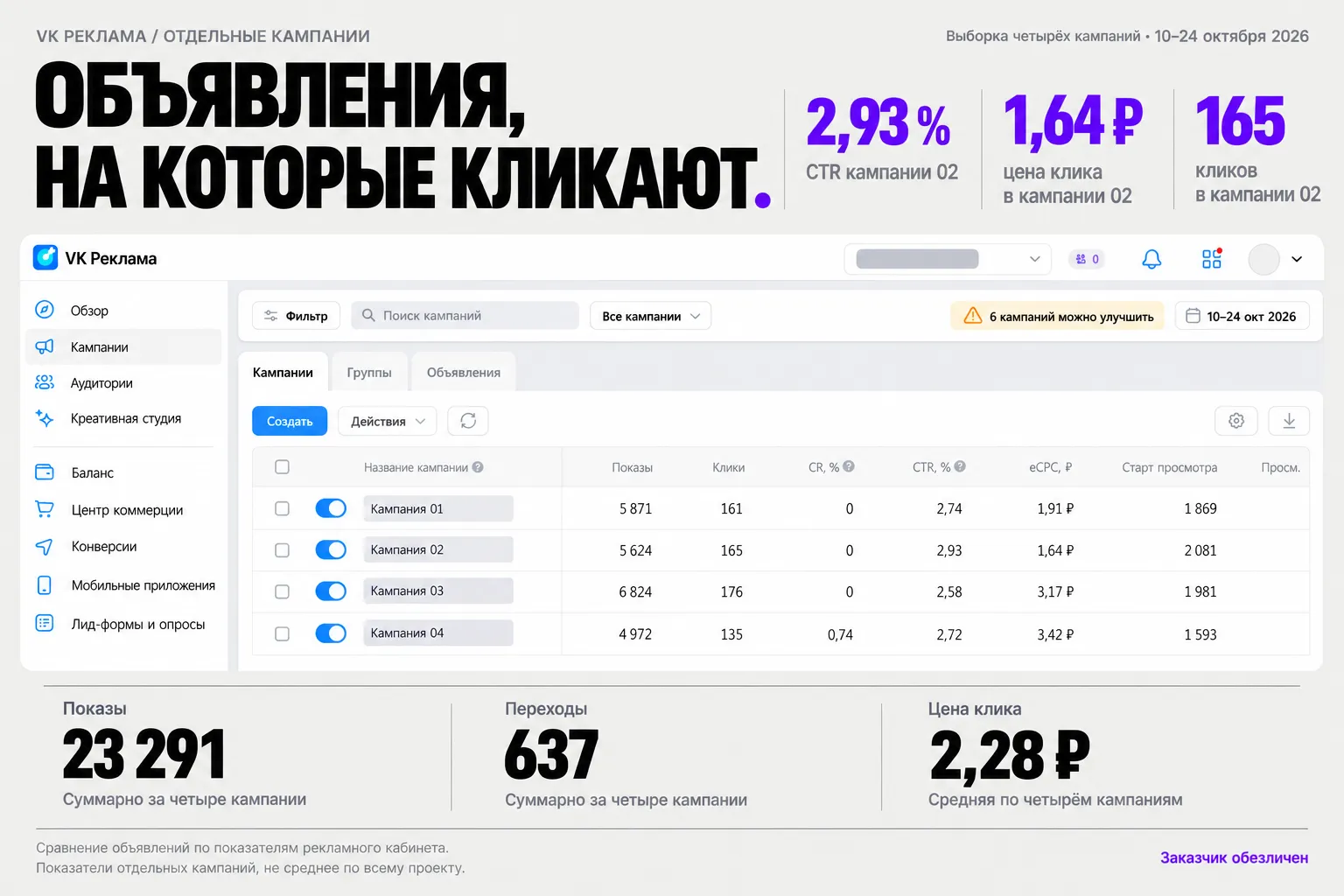Open Мобильные приложения section
Image resolution: width=1344 pixels, height=896 pixels.
123,585
